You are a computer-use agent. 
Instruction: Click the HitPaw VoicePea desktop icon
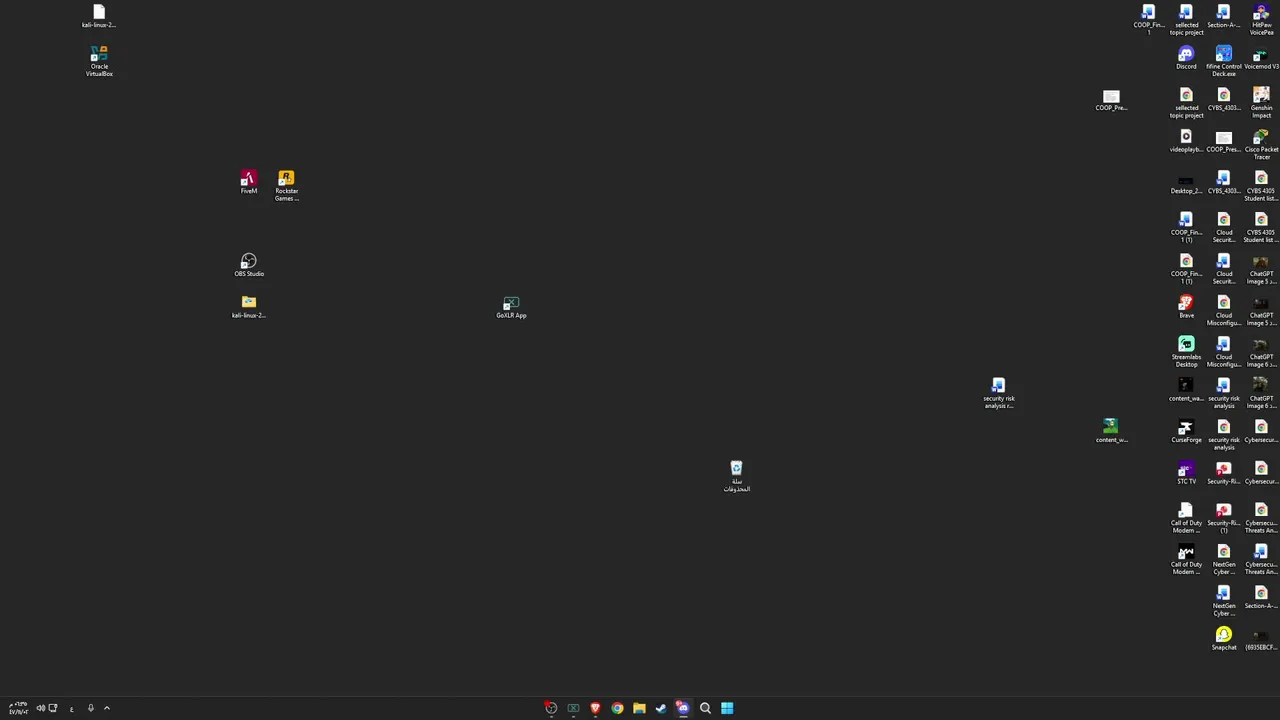point(1261,20)
